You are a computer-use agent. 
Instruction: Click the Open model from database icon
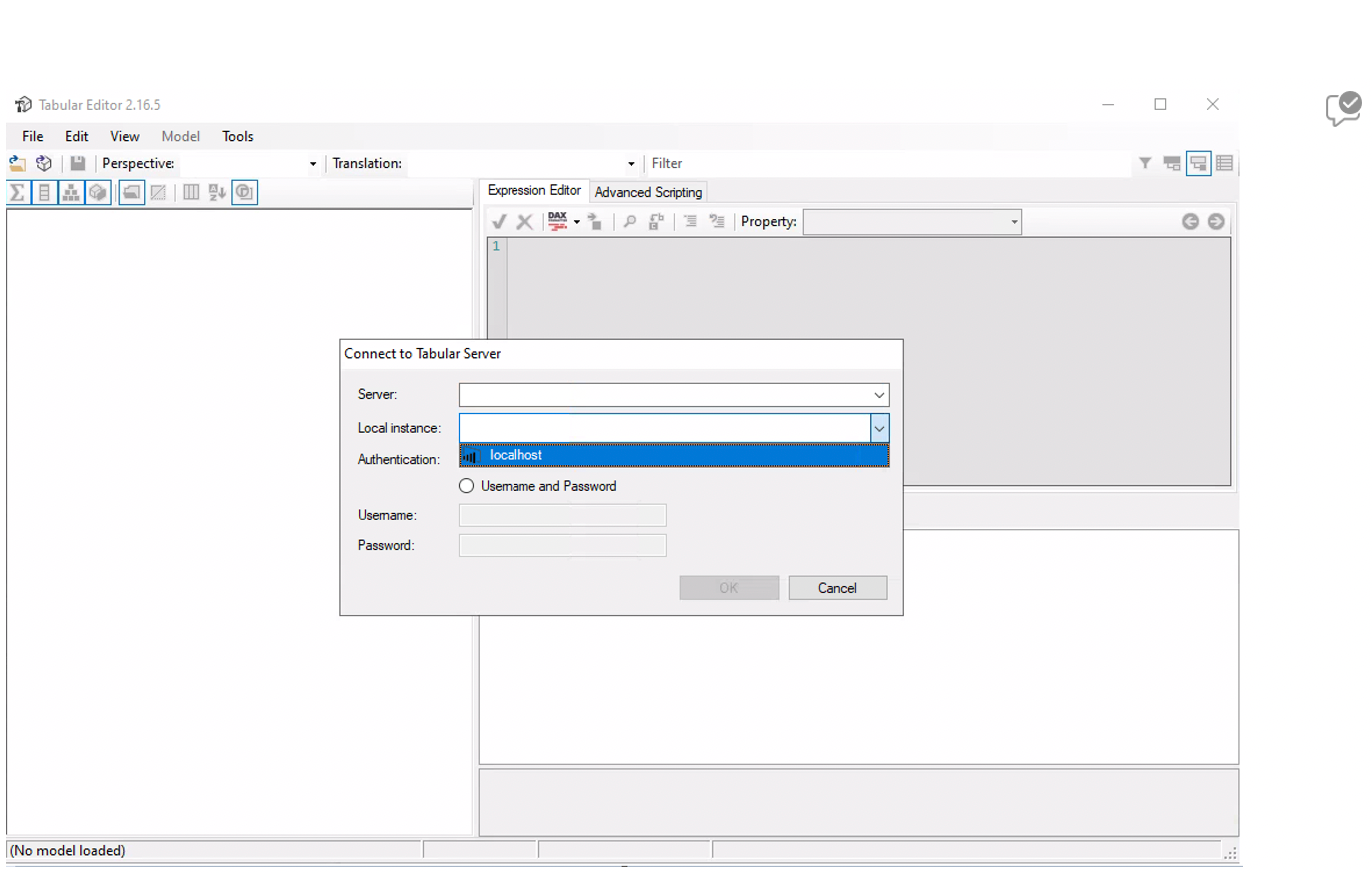pyautogui.click(x=44, y=163)
